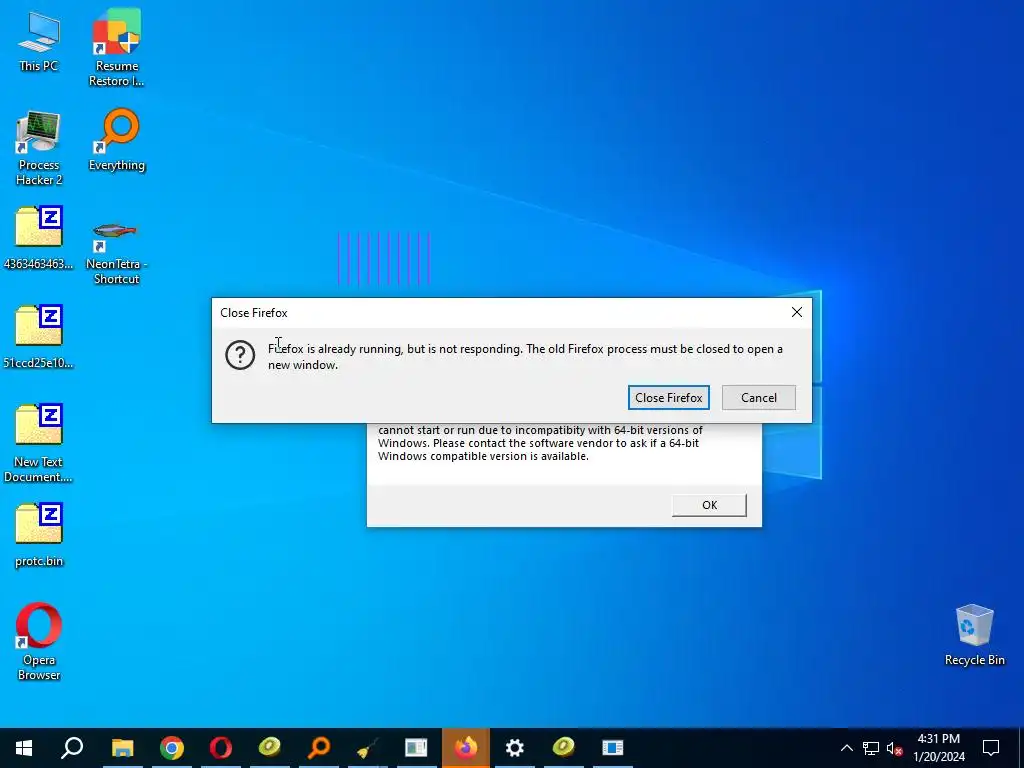
Task: Open the notification center icon
Action: tap(991, 748)
